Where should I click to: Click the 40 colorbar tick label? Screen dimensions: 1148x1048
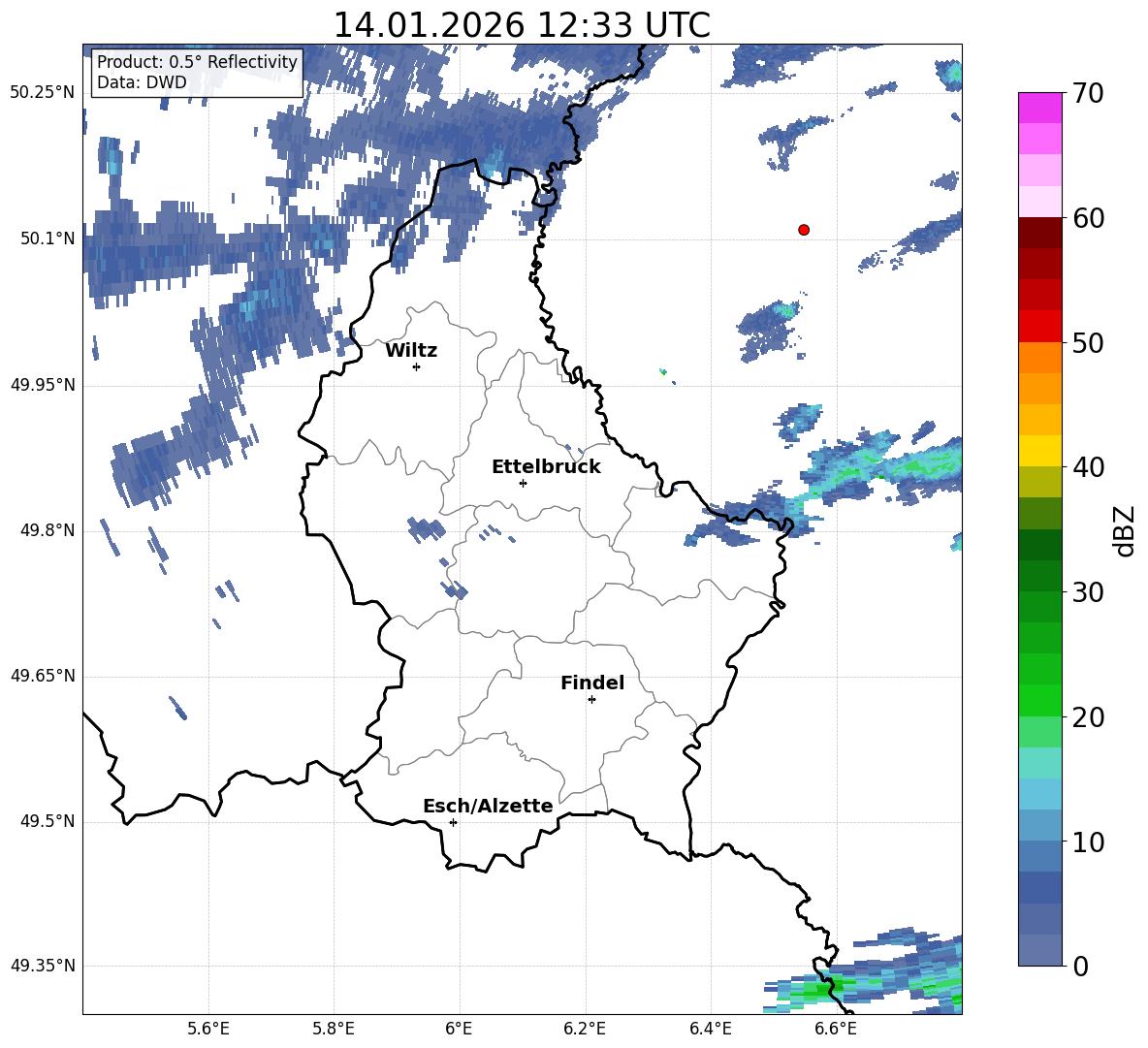point(1088,467)
